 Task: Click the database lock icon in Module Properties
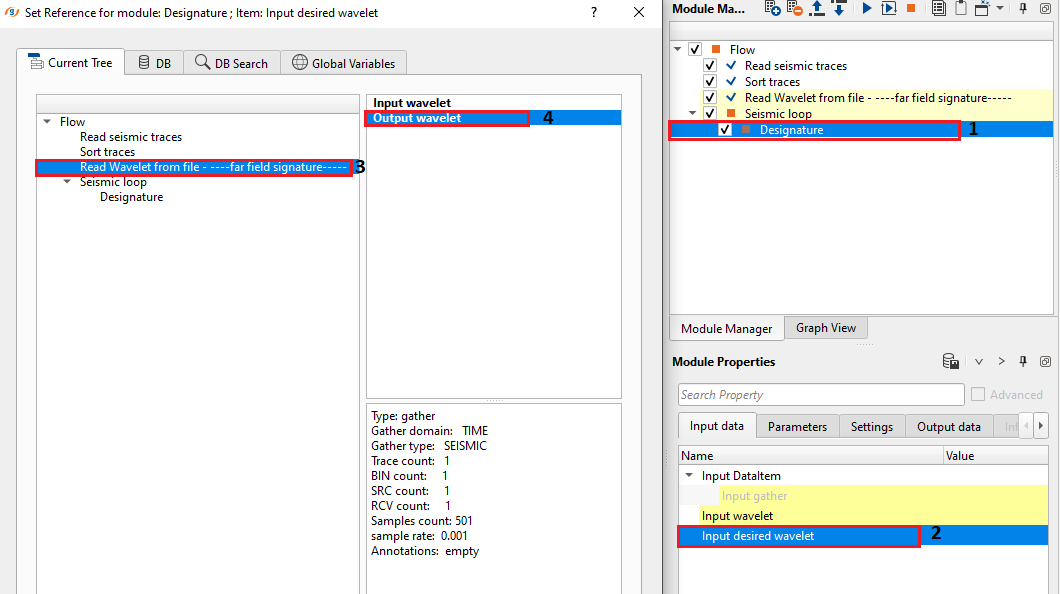pos(951,362)
